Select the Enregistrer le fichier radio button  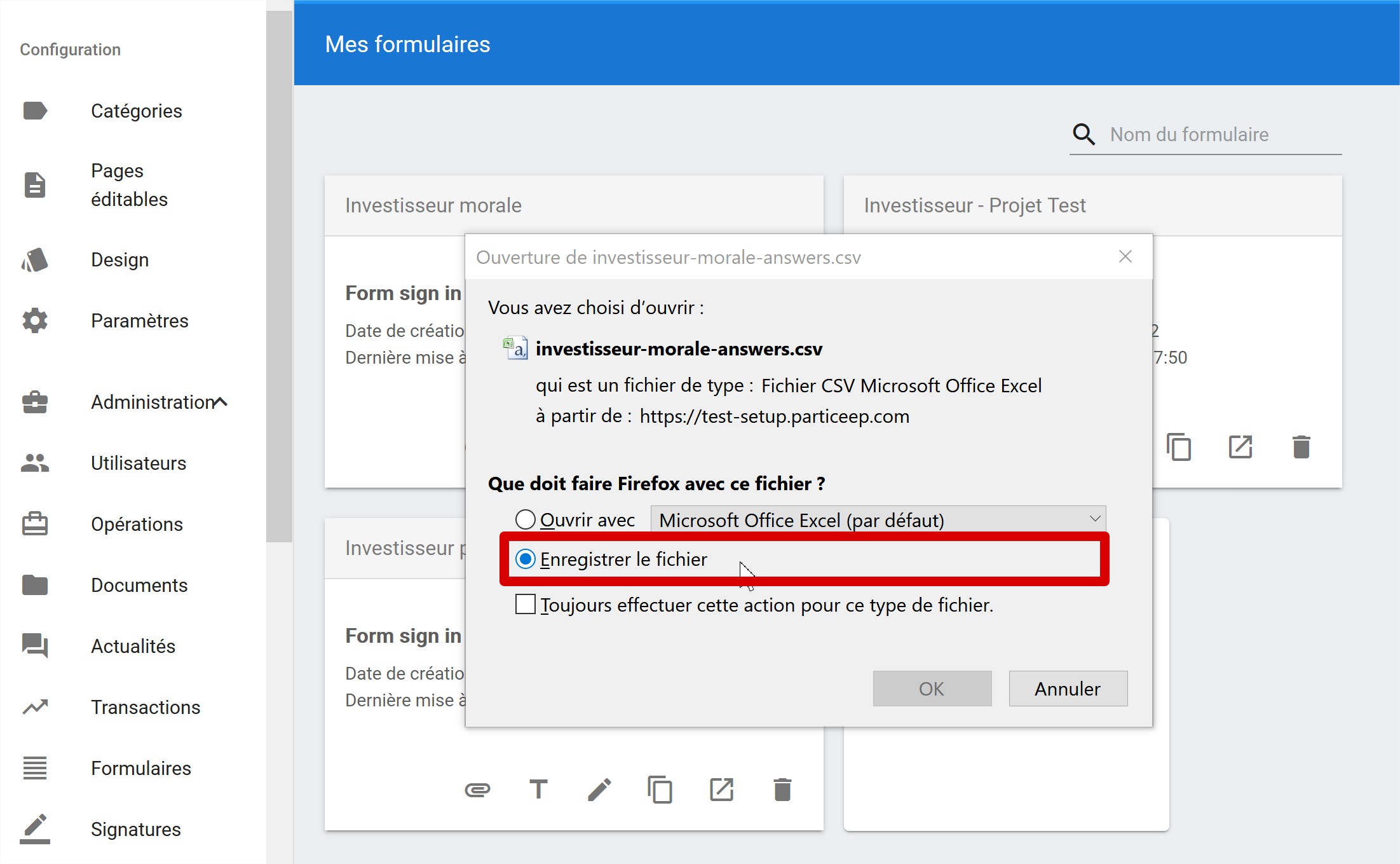[526, 559]
